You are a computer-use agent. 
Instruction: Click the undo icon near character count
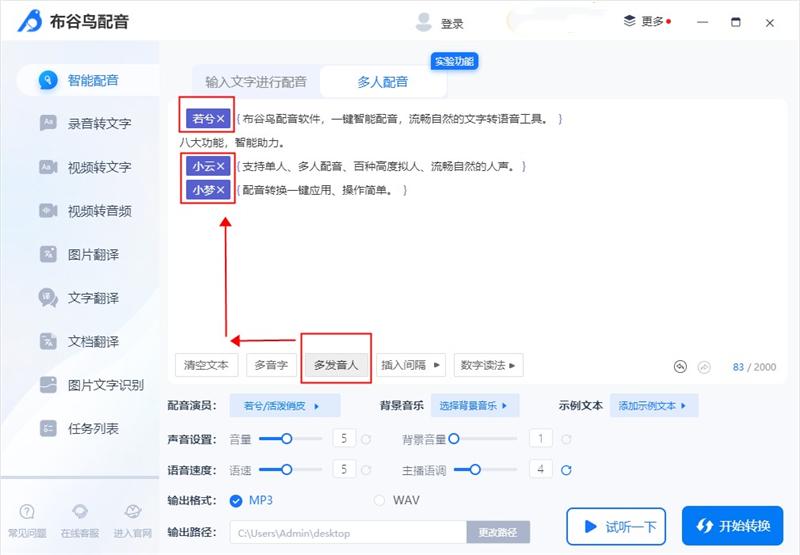pyautogui.click(x=680, y=367)
